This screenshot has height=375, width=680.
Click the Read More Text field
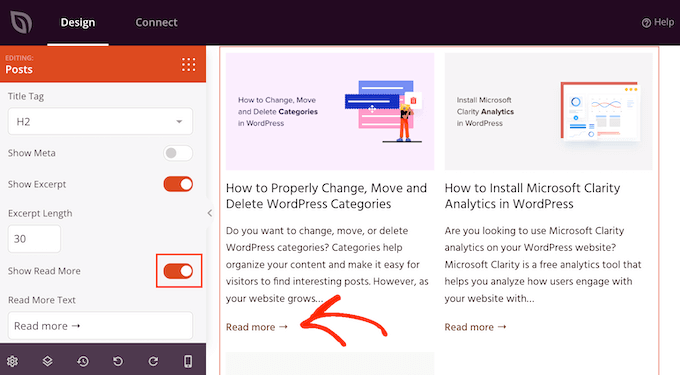point(100,326)
